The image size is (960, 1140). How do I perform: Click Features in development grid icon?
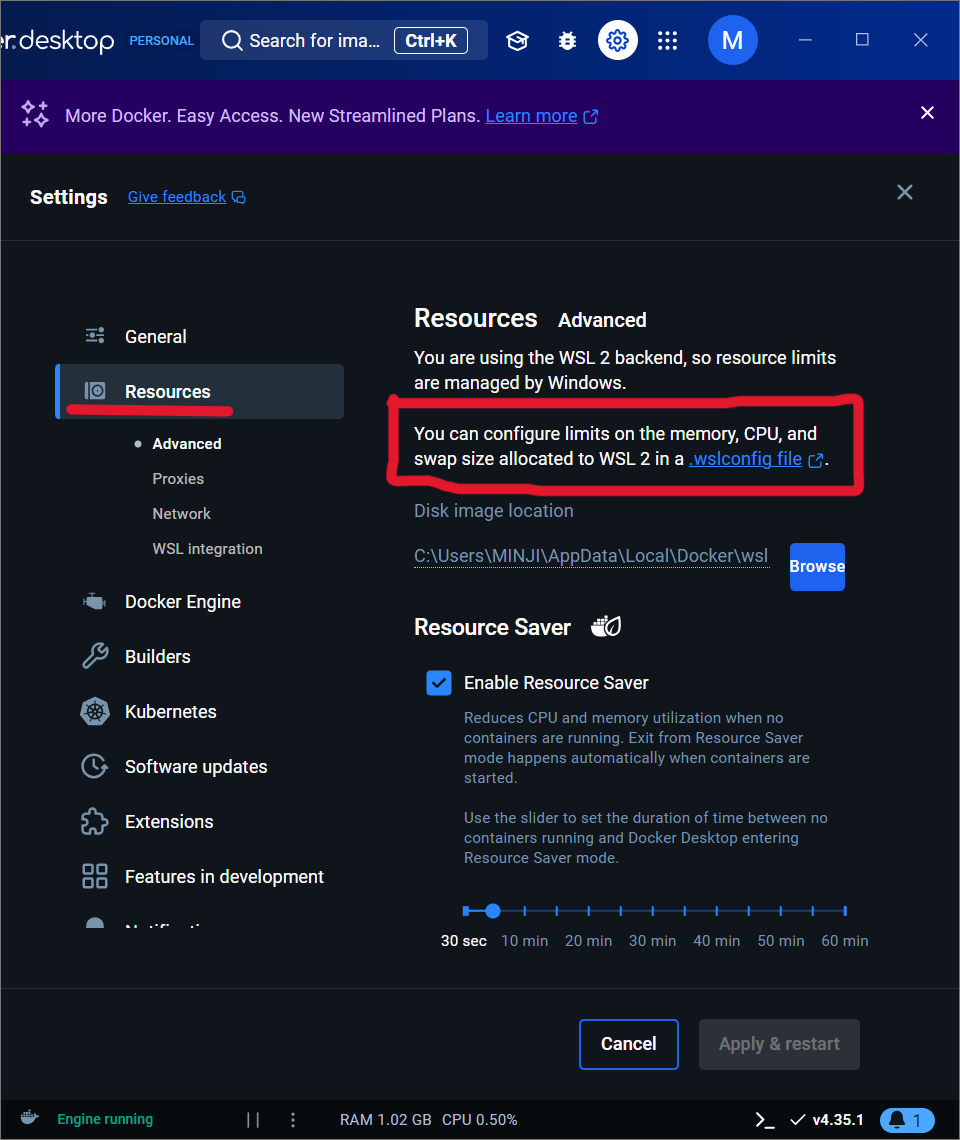(95, 876)
